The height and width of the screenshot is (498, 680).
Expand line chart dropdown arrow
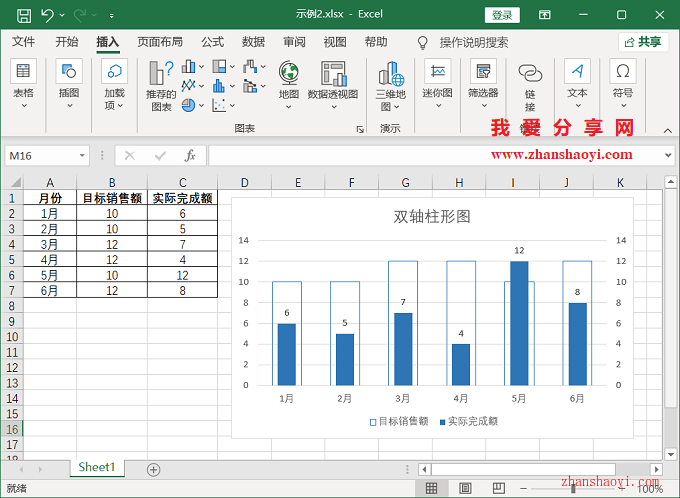(202, 86)
